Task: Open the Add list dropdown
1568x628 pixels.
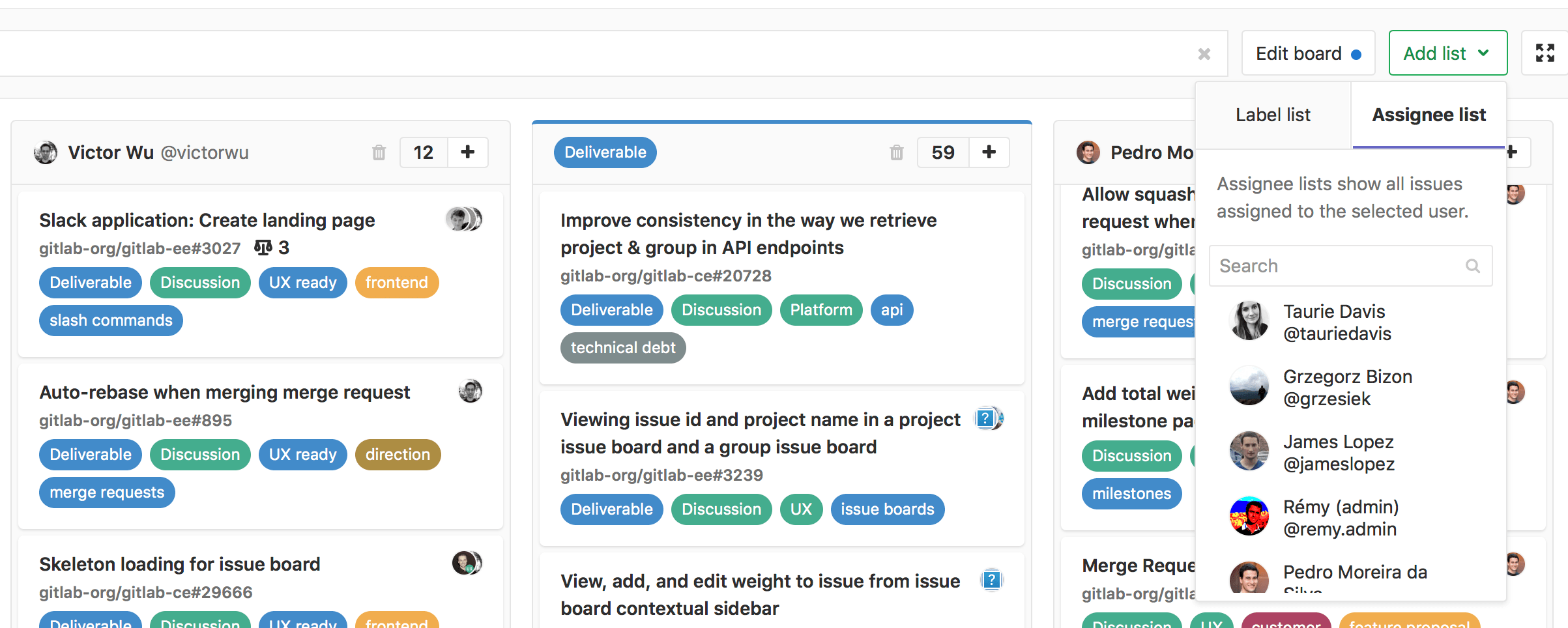Action: coord(1447,53)
